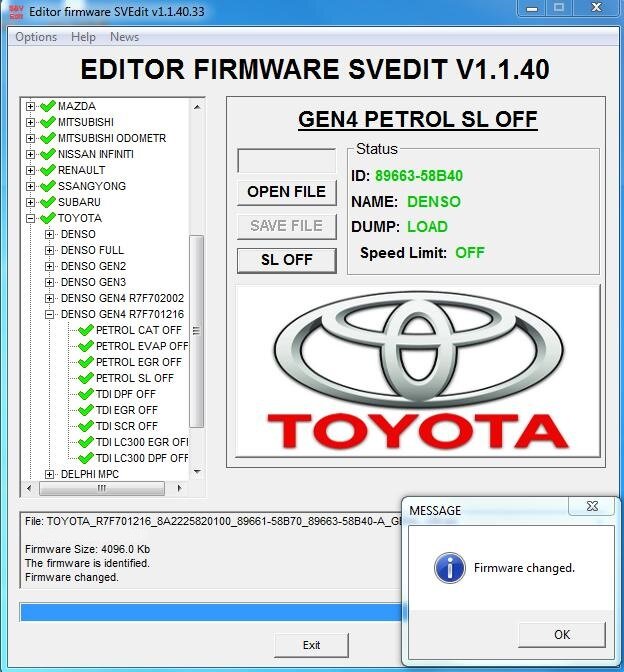Expand the SUBARU tree node
The image size is (624, 672).
pos(30,202)
